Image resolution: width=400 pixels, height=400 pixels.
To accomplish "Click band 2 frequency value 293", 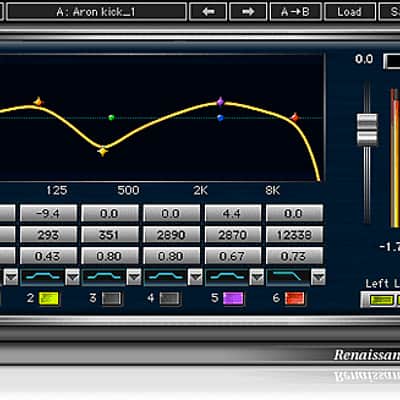I will pos(48,235).
